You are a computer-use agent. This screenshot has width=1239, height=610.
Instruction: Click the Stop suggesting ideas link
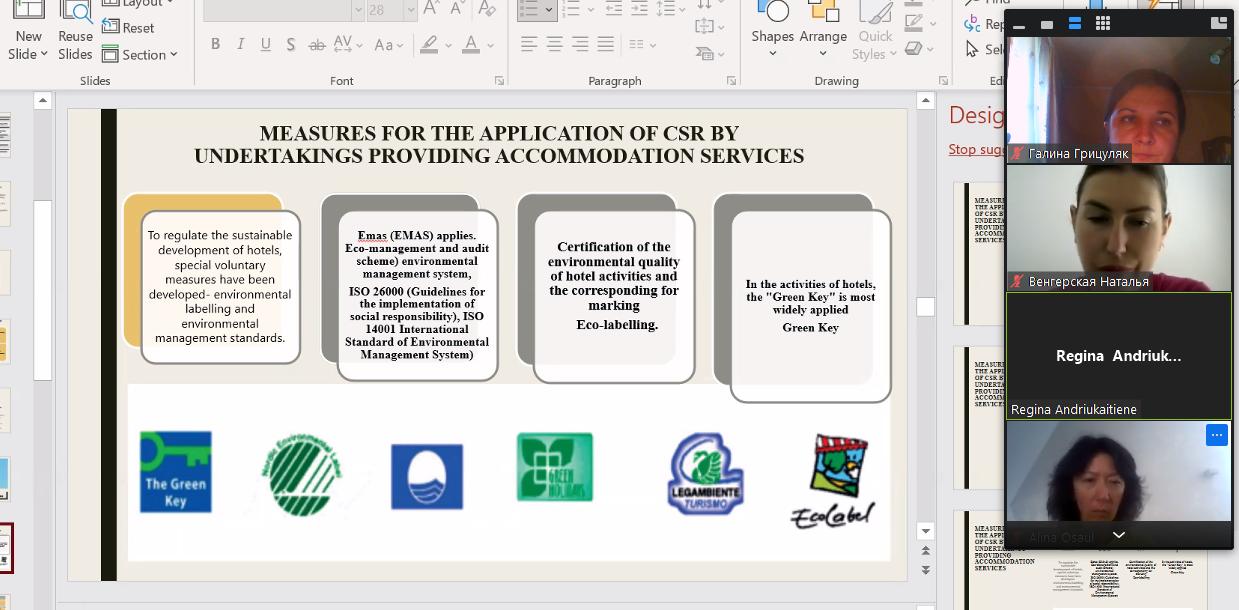click(x=976, y=150)
